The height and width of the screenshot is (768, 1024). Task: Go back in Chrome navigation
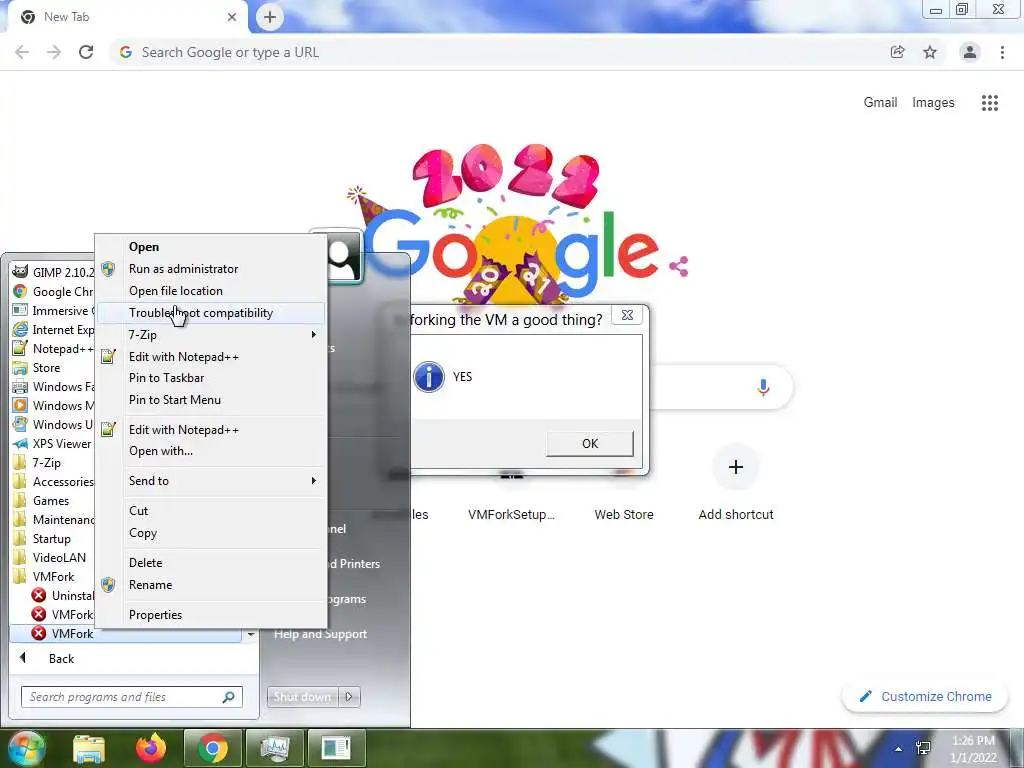click(22, 52)
